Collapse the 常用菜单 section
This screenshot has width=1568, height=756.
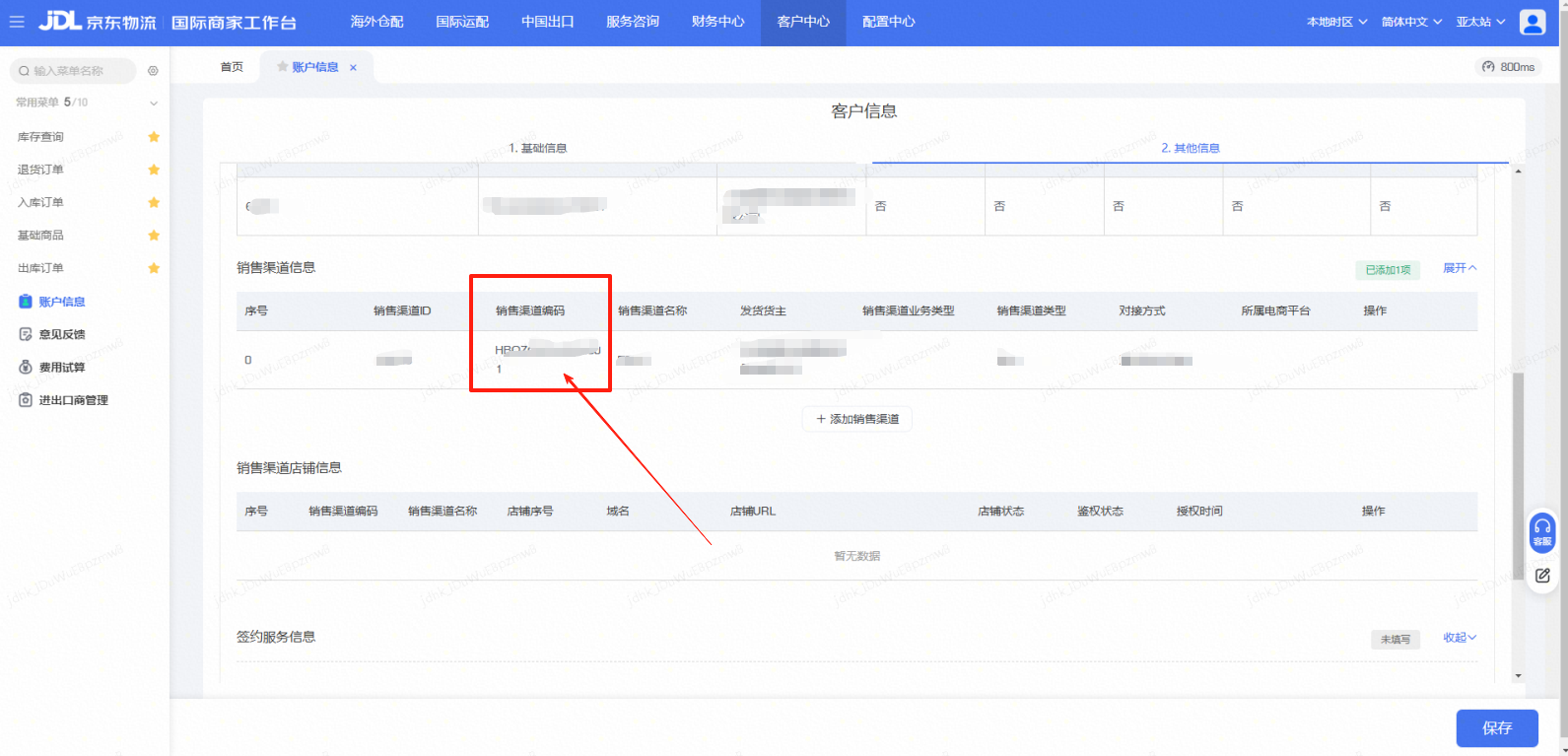pyautogui.click(x=153, y=103)
